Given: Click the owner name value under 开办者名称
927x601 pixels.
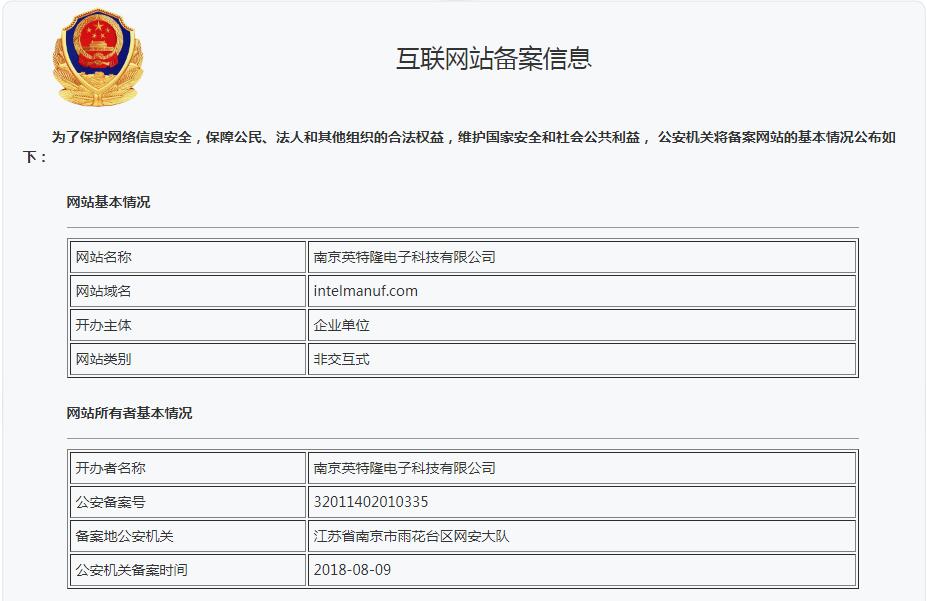Looking at the screenshot, I should [x=404, y=468].
